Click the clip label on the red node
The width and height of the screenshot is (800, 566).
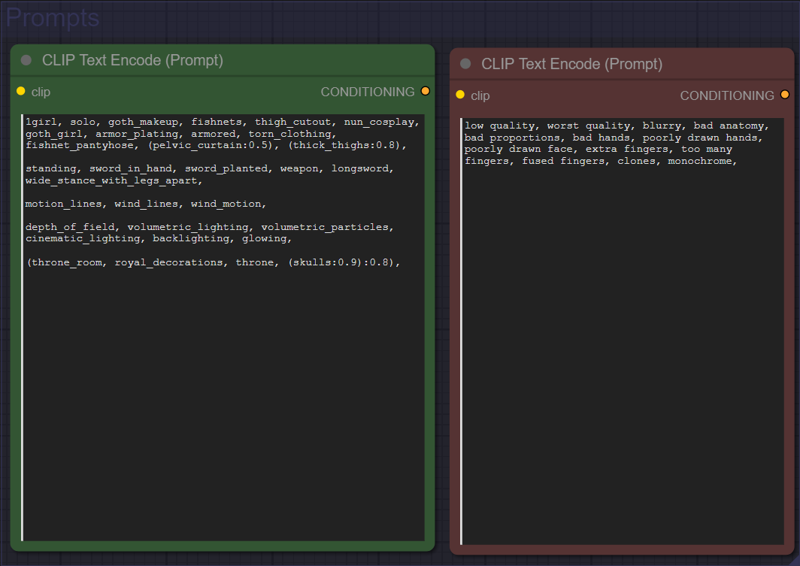(480, 96)
